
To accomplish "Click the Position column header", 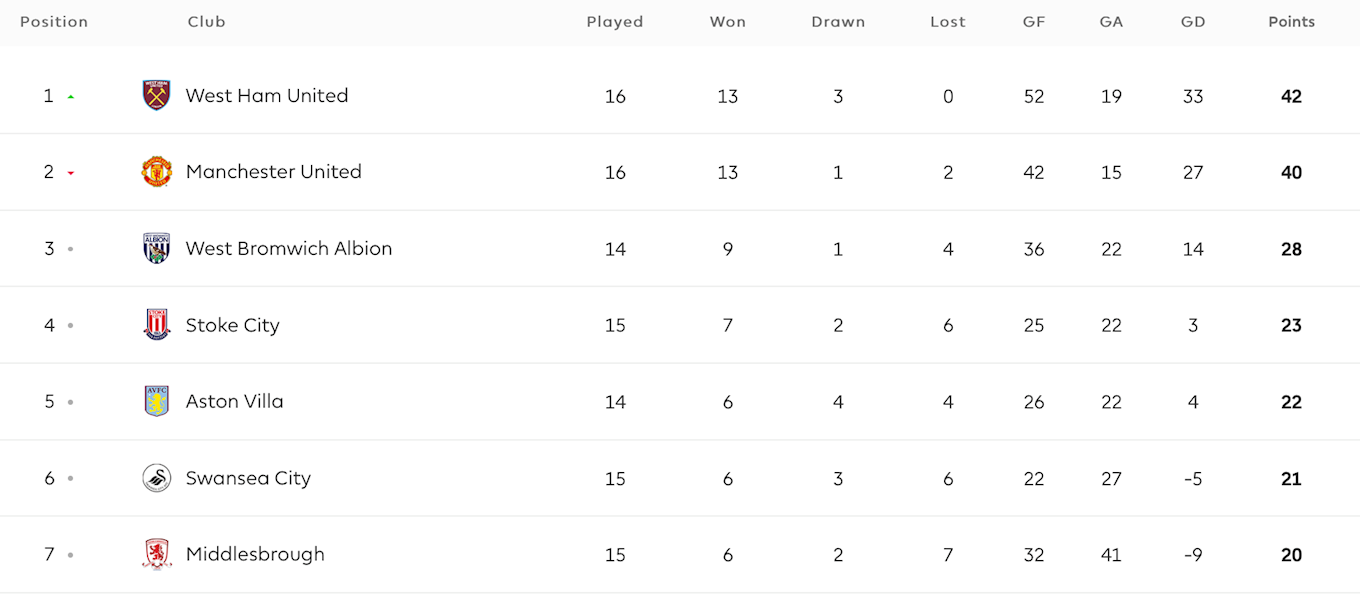I will point(54,22).
